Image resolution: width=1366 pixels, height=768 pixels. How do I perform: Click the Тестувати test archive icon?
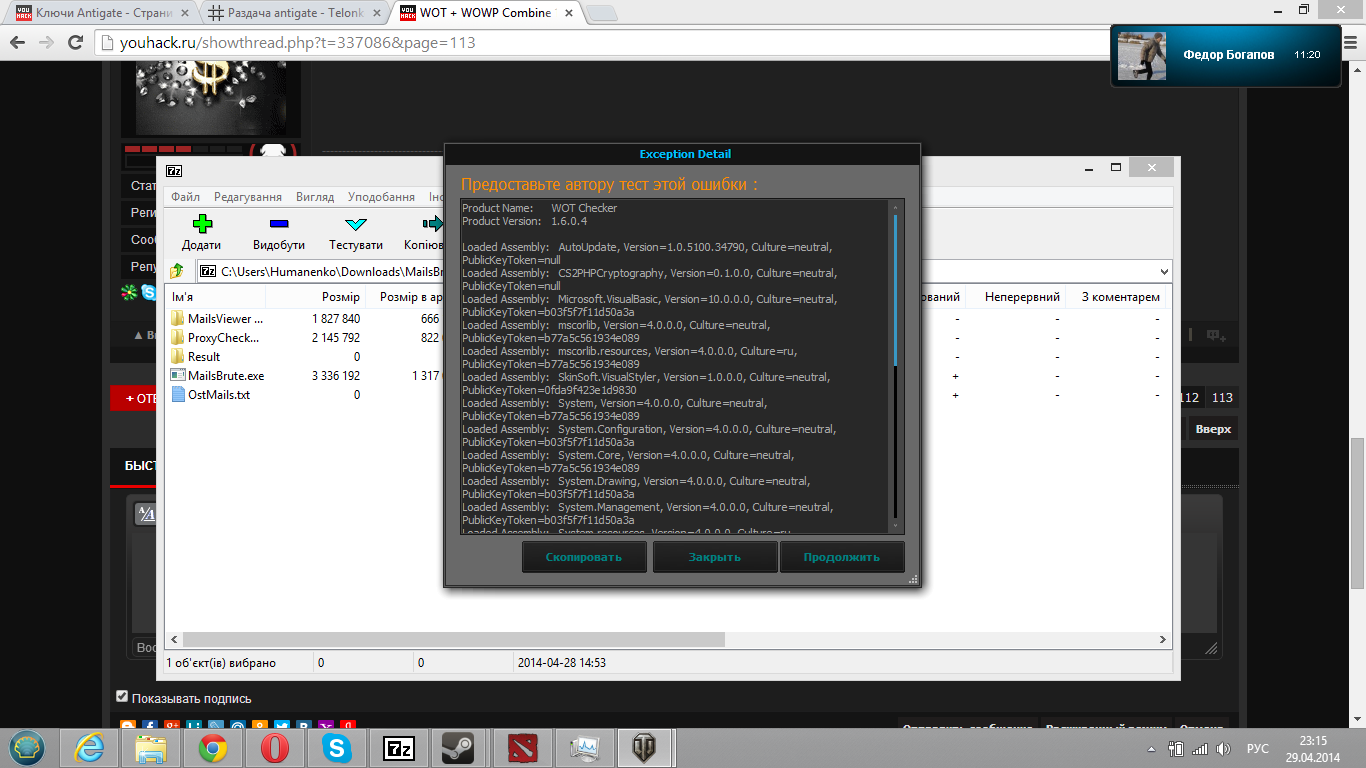[x=356, y=225]
